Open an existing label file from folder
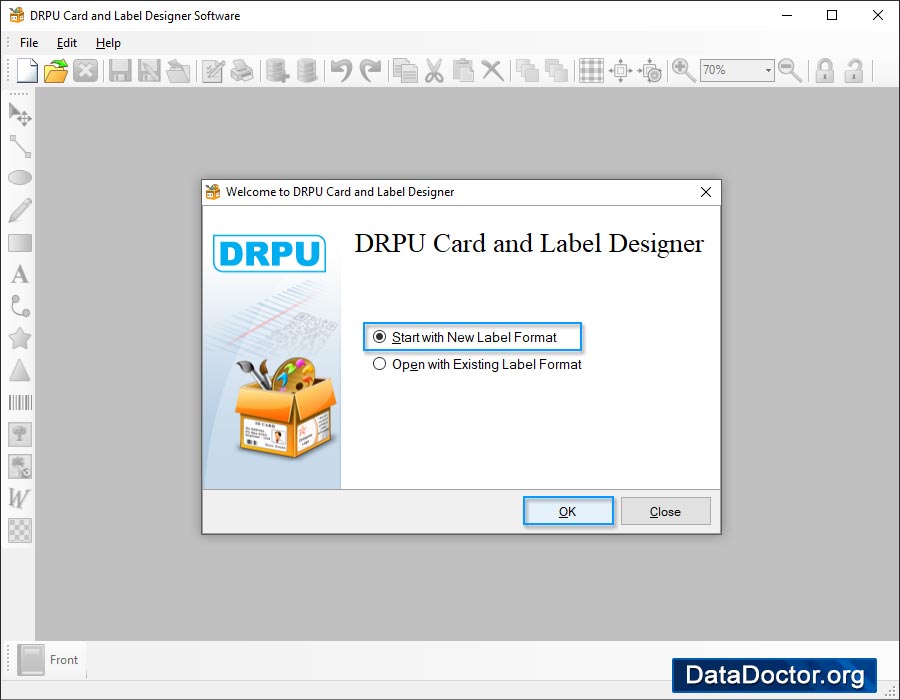This screenshot has width=900, height=700. tap(56, 71)
